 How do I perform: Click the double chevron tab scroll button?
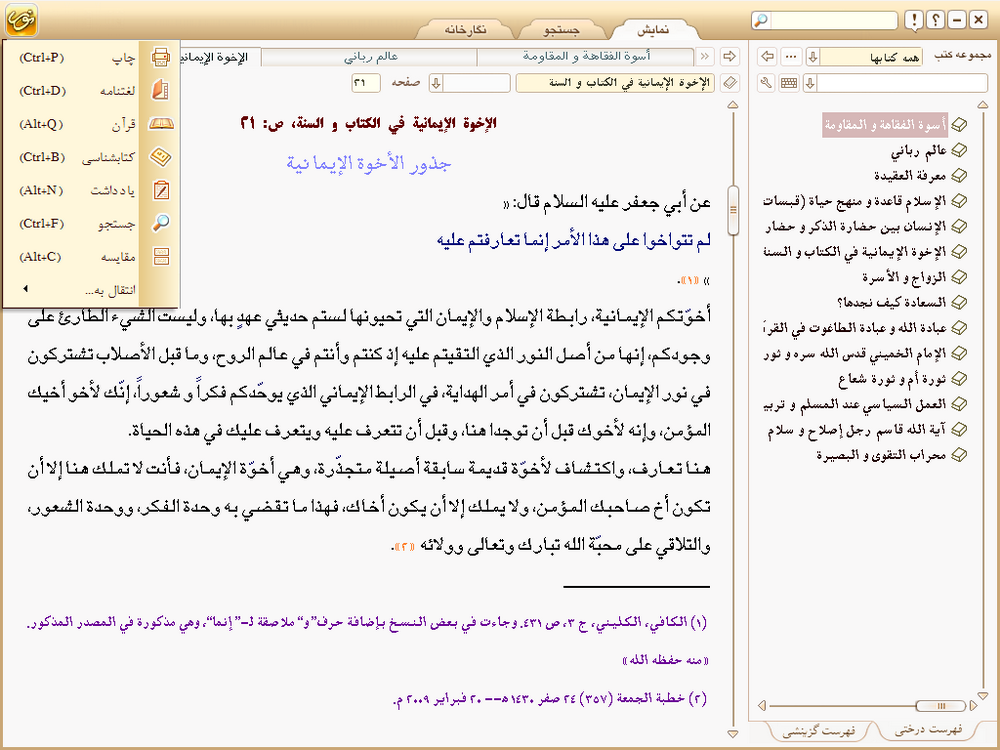(x=705, y=56)
